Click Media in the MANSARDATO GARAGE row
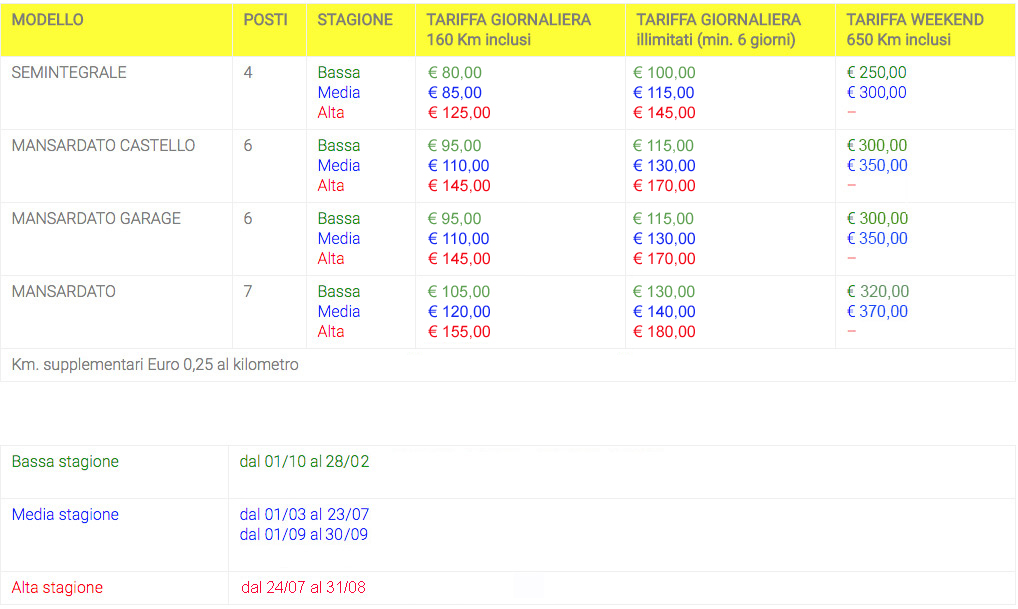The width and height of the screenshot is (1018, 609). tap(339, 239)
